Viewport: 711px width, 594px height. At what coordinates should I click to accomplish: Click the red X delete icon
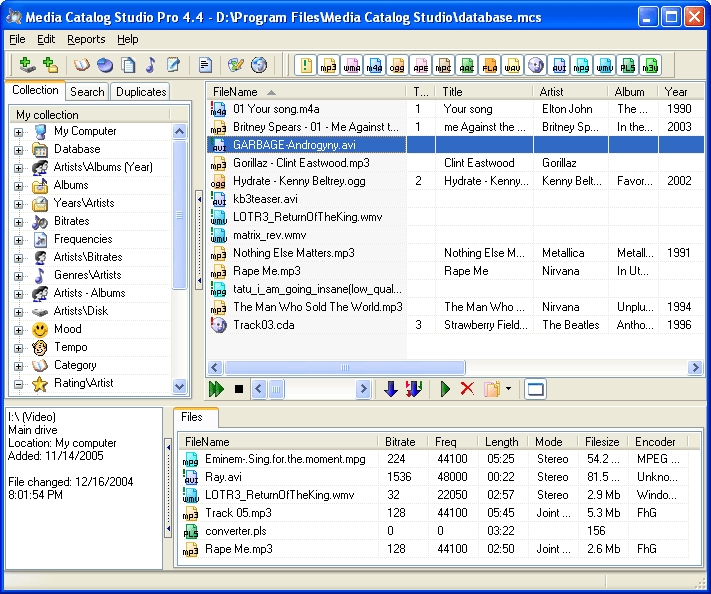467,389
